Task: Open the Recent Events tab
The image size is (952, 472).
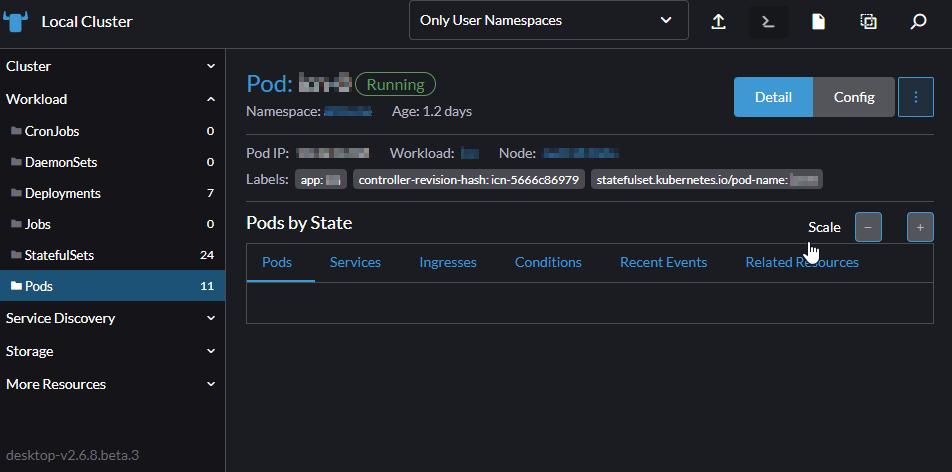Action: [x=664, y=262]
